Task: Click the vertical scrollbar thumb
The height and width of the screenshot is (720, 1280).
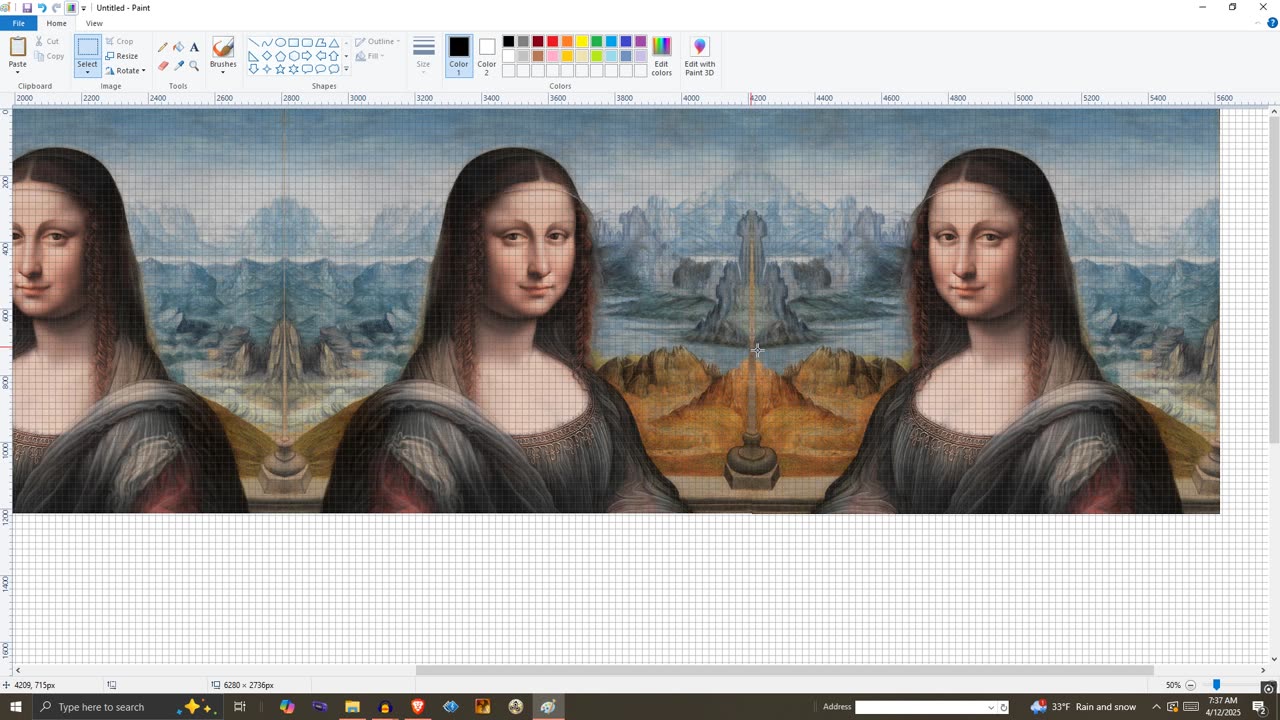Action: click(x=1273, y=282)
